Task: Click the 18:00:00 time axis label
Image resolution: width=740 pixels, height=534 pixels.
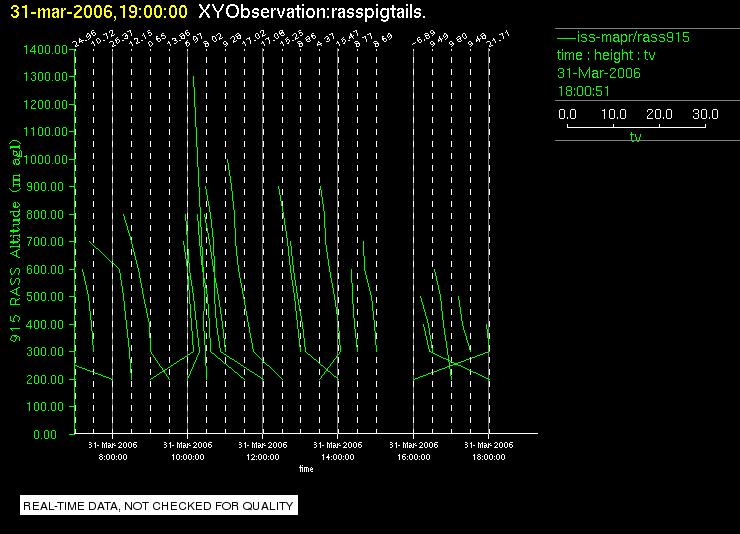Action: click(488, 457)
